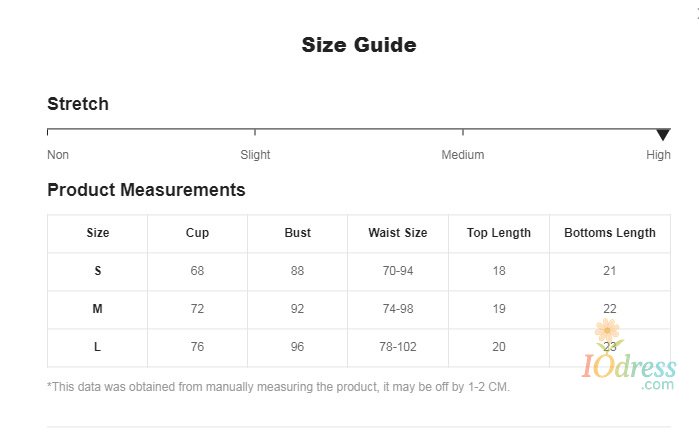699x433 pixels.
Task: Select the Slight stretch label
Action: coord(255,155)
